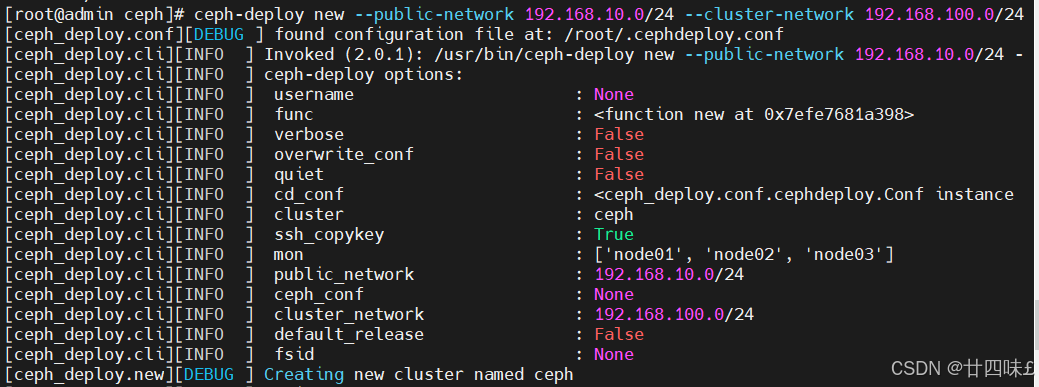This screenshot has height=387, width=1039.
Task: Select the 'mon' option name
Action: coord(289,254)
